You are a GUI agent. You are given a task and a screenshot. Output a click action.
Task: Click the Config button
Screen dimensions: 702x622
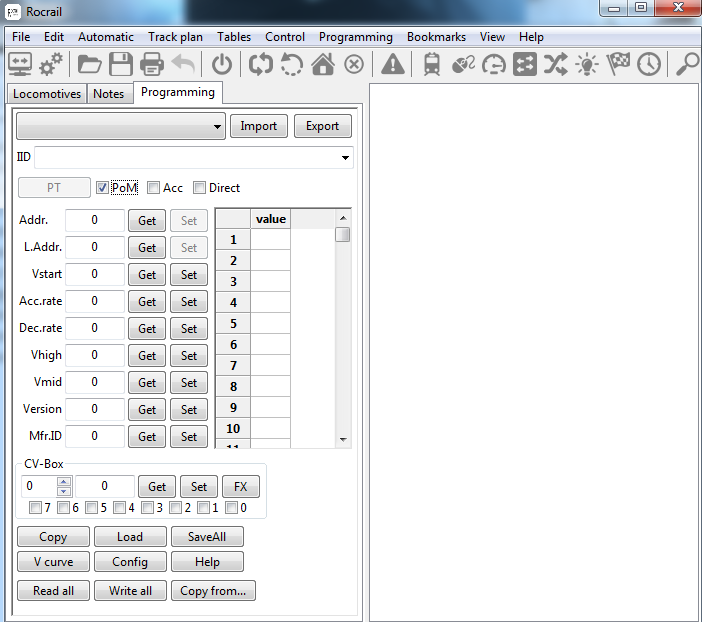click(130, 562)
